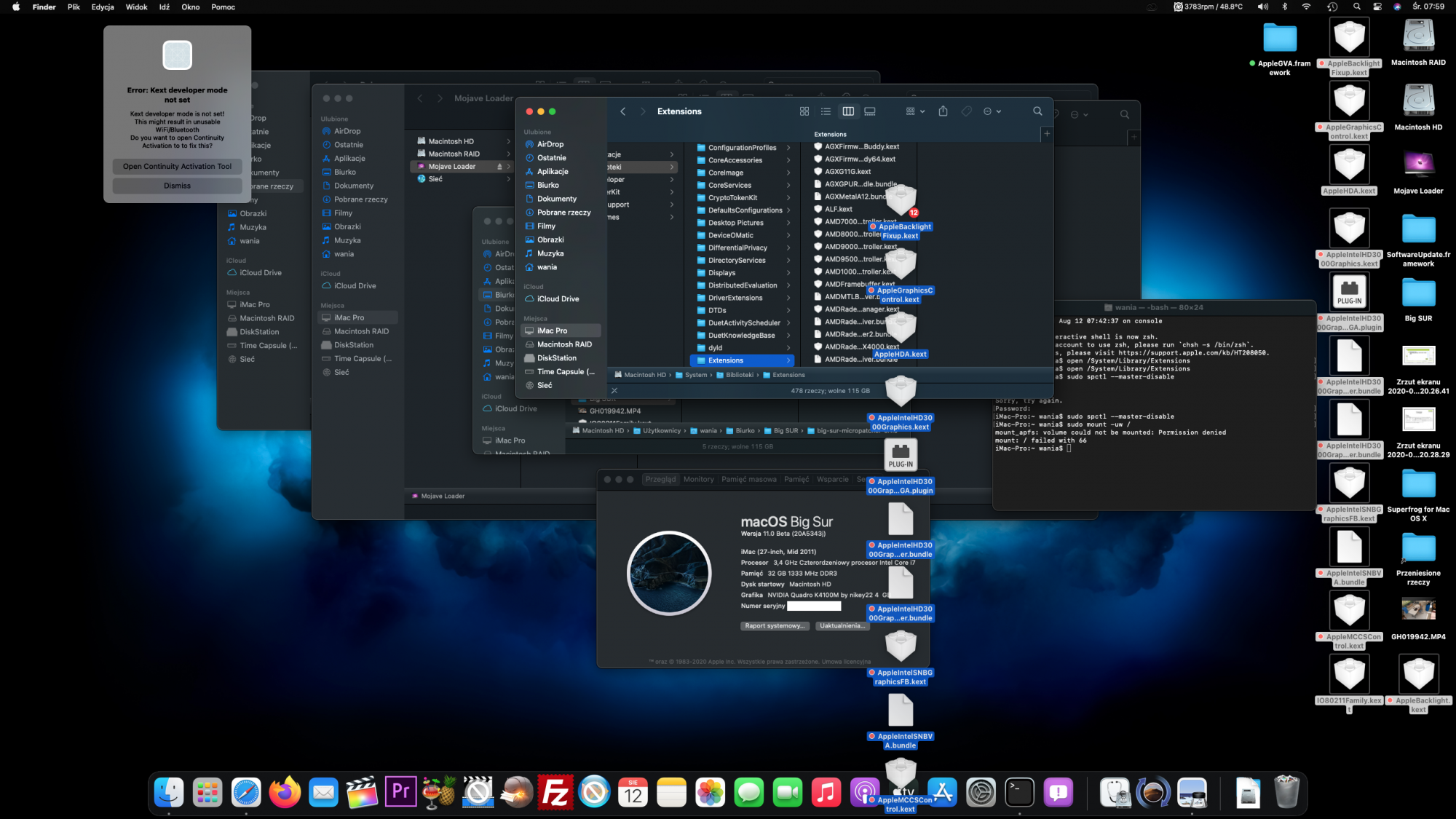Click the tag icon in Finder toolbar

(966, 111)
